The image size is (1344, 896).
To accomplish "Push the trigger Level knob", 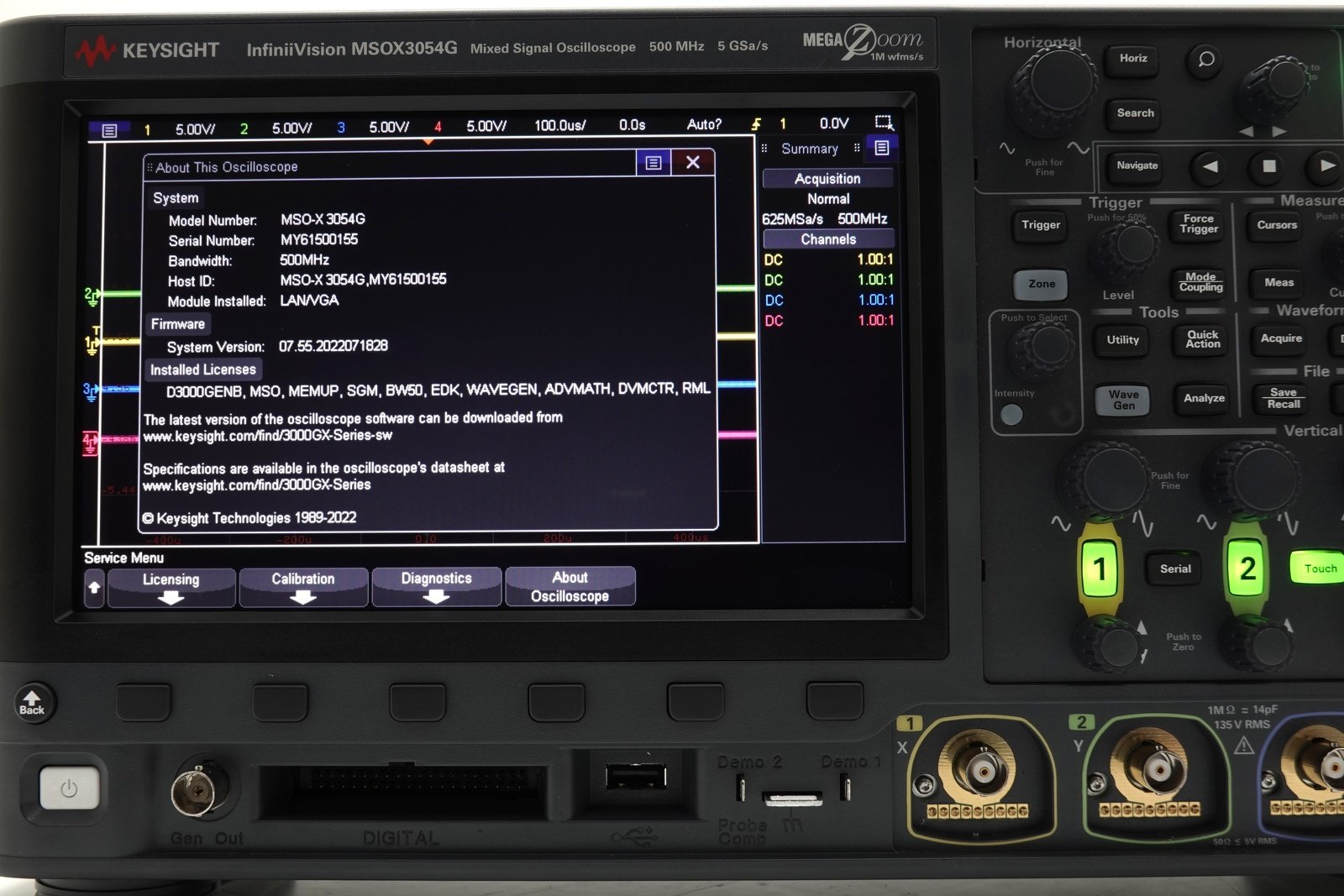I will [x=1125, y=250].
